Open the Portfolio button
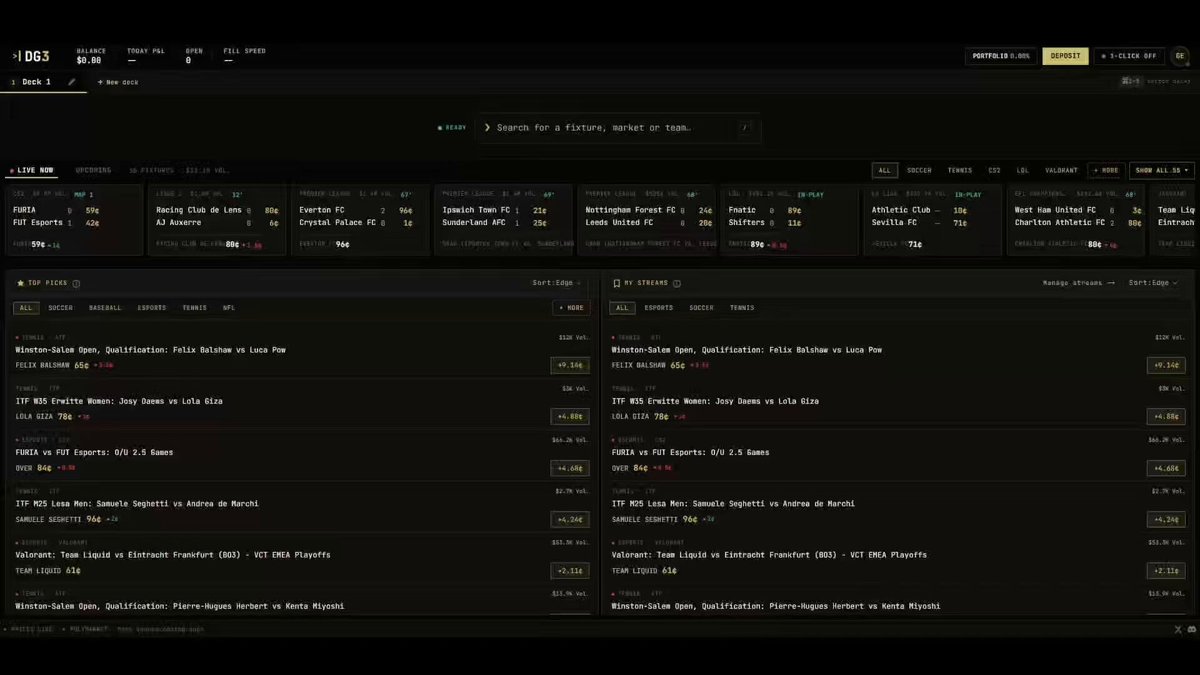This screenshot has height=675, width=1200. 1001,56
